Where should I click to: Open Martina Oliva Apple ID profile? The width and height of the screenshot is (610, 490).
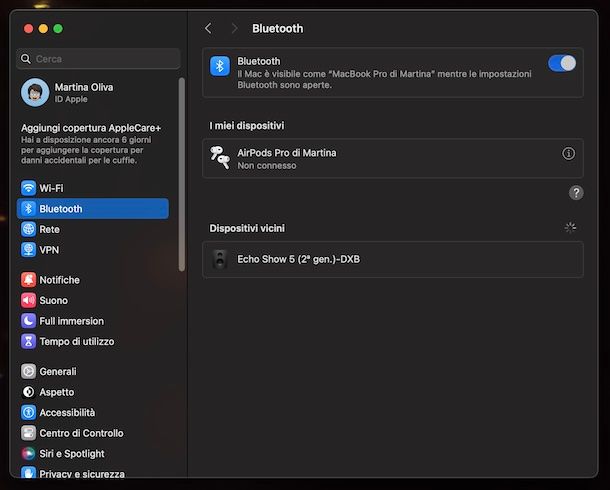click(x=67, y=93)
